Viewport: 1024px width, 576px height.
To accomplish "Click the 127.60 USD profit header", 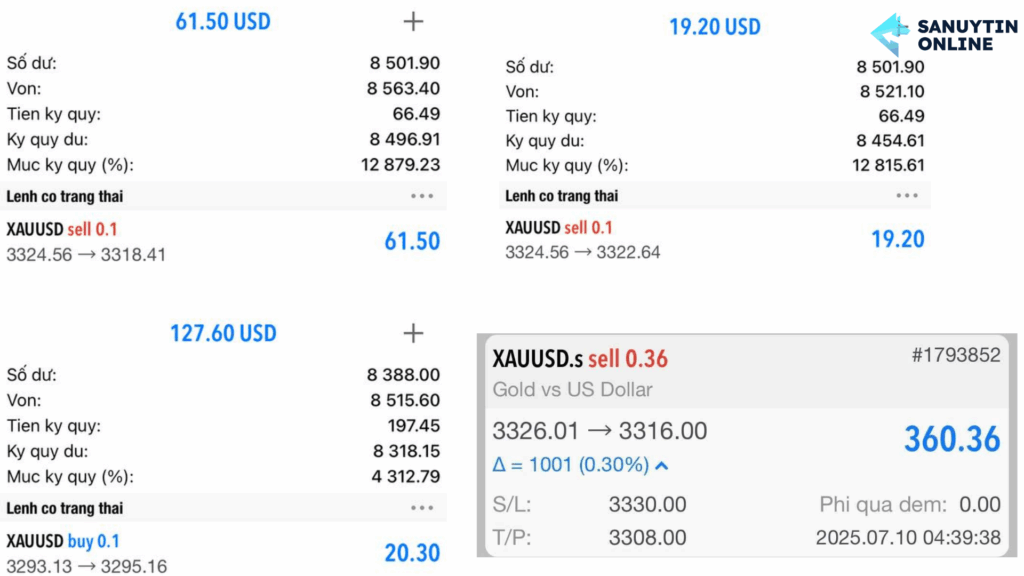I will point(223,333).
